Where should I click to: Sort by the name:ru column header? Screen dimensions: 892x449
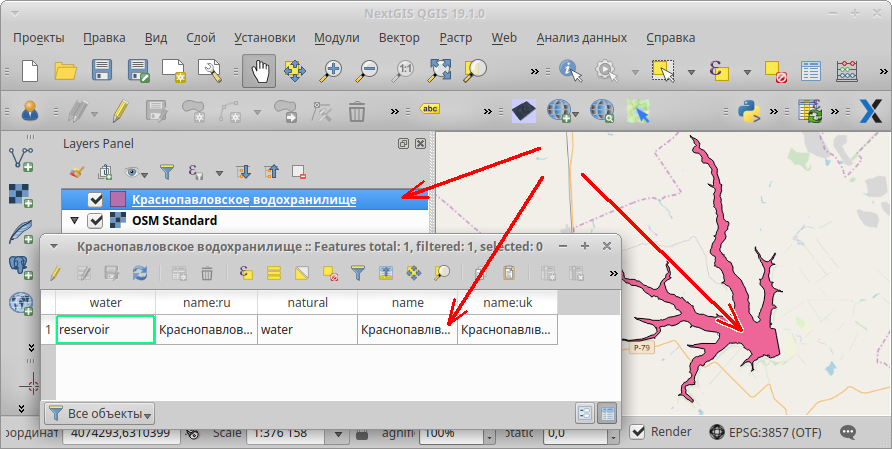tap(207, 303)
